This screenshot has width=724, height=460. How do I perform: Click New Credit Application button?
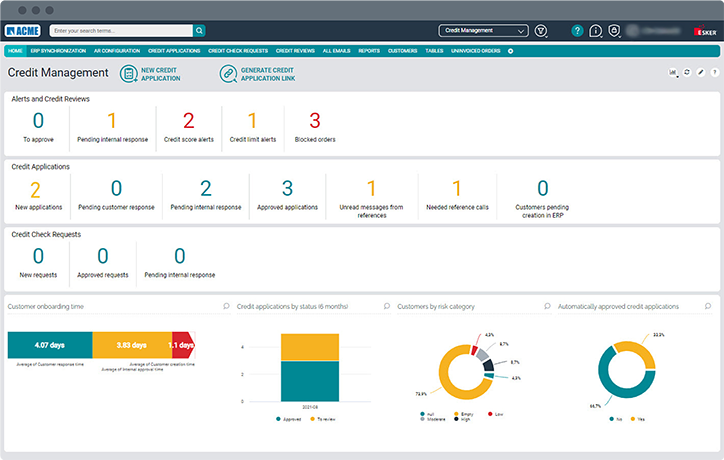[150, 73]
